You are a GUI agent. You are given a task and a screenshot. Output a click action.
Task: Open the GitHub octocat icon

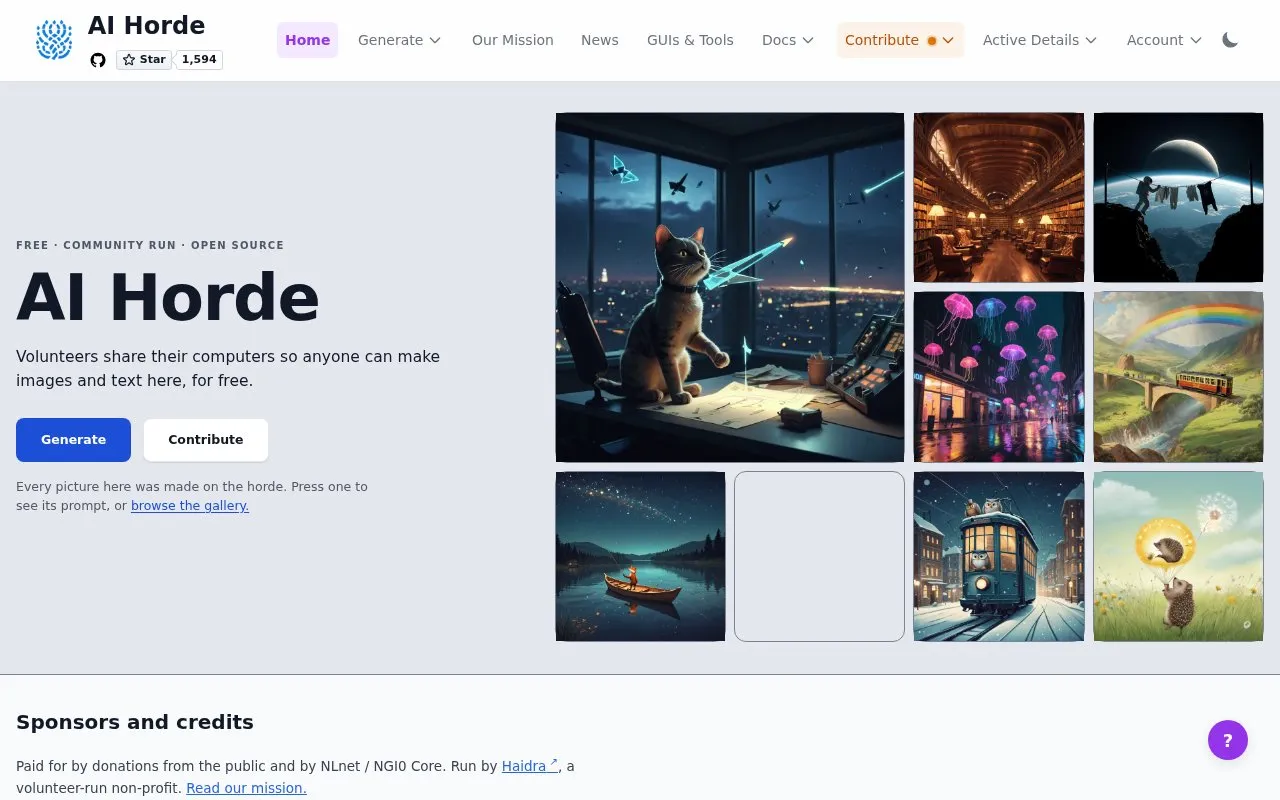click(98, 60)
